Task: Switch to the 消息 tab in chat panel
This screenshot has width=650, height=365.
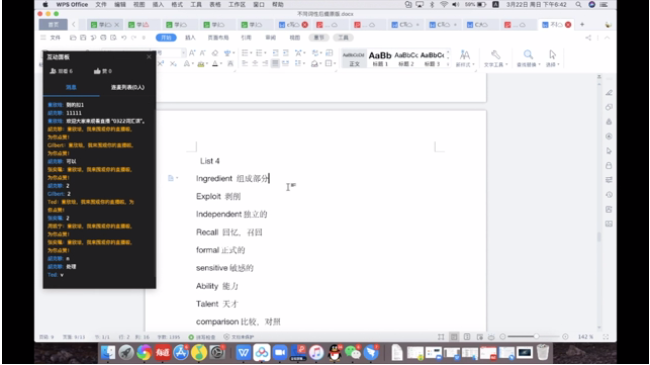Action: (x=71, y=88)
